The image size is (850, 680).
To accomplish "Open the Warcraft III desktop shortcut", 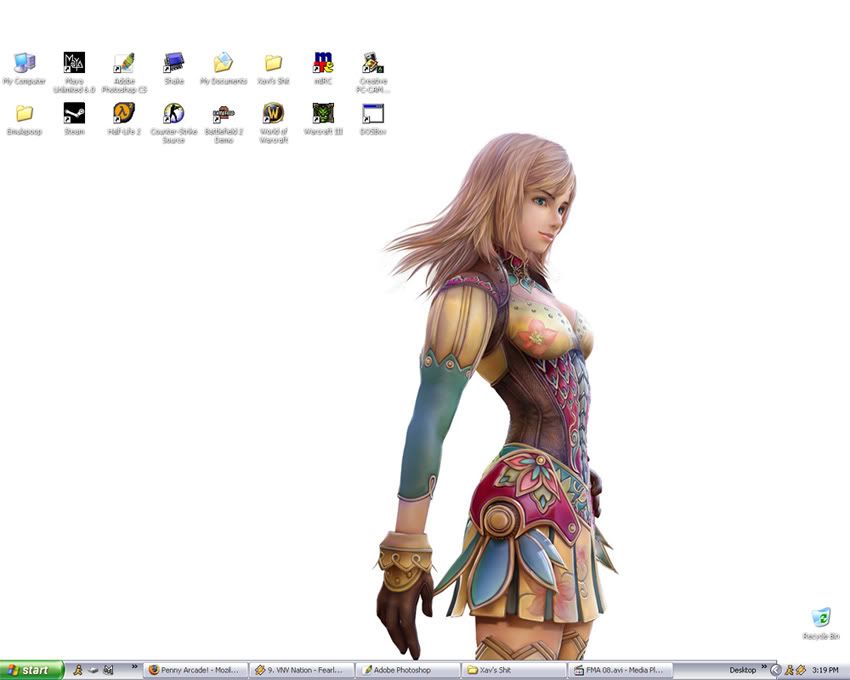I will (323, 113).
